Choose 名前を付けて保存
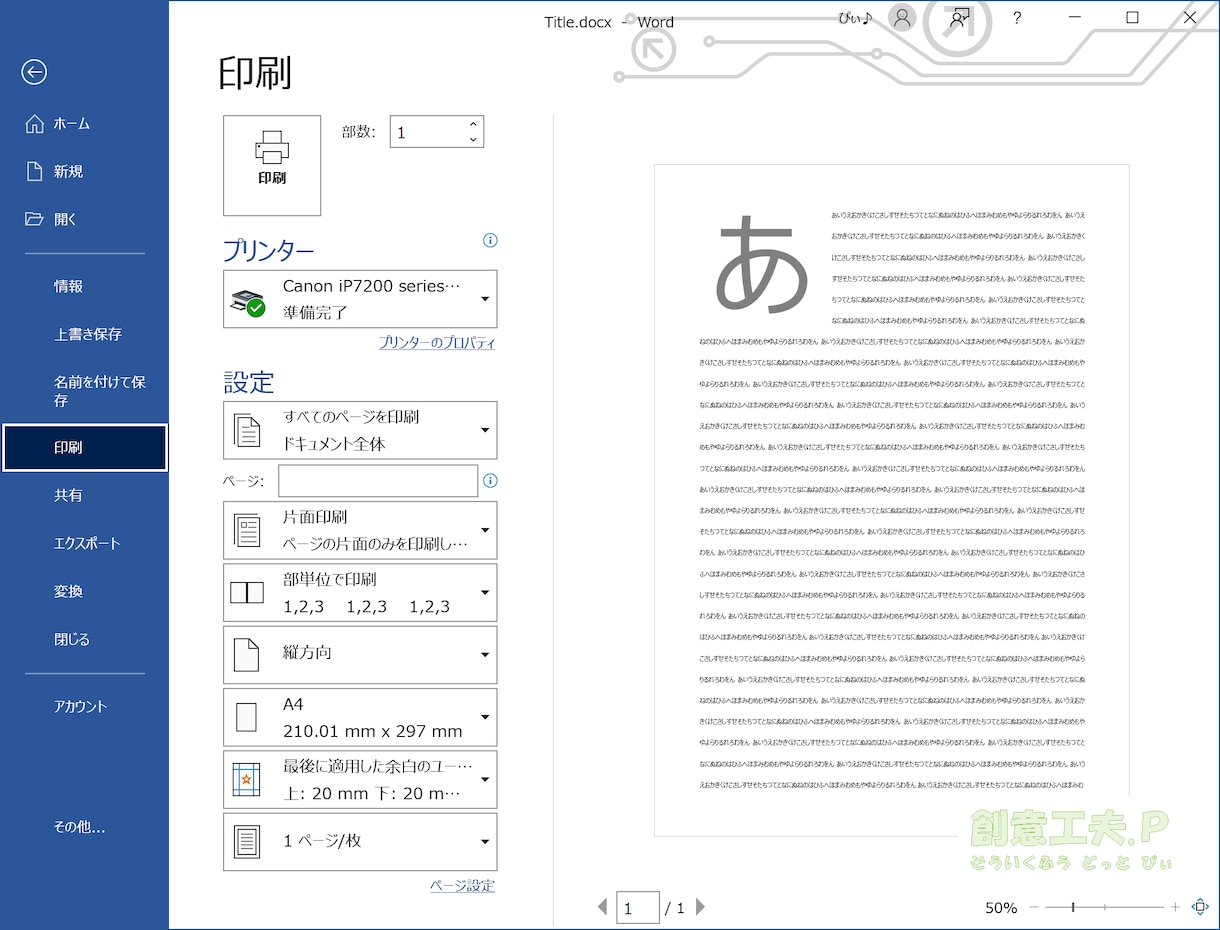 pyautogui.click(x=84, y=391)
